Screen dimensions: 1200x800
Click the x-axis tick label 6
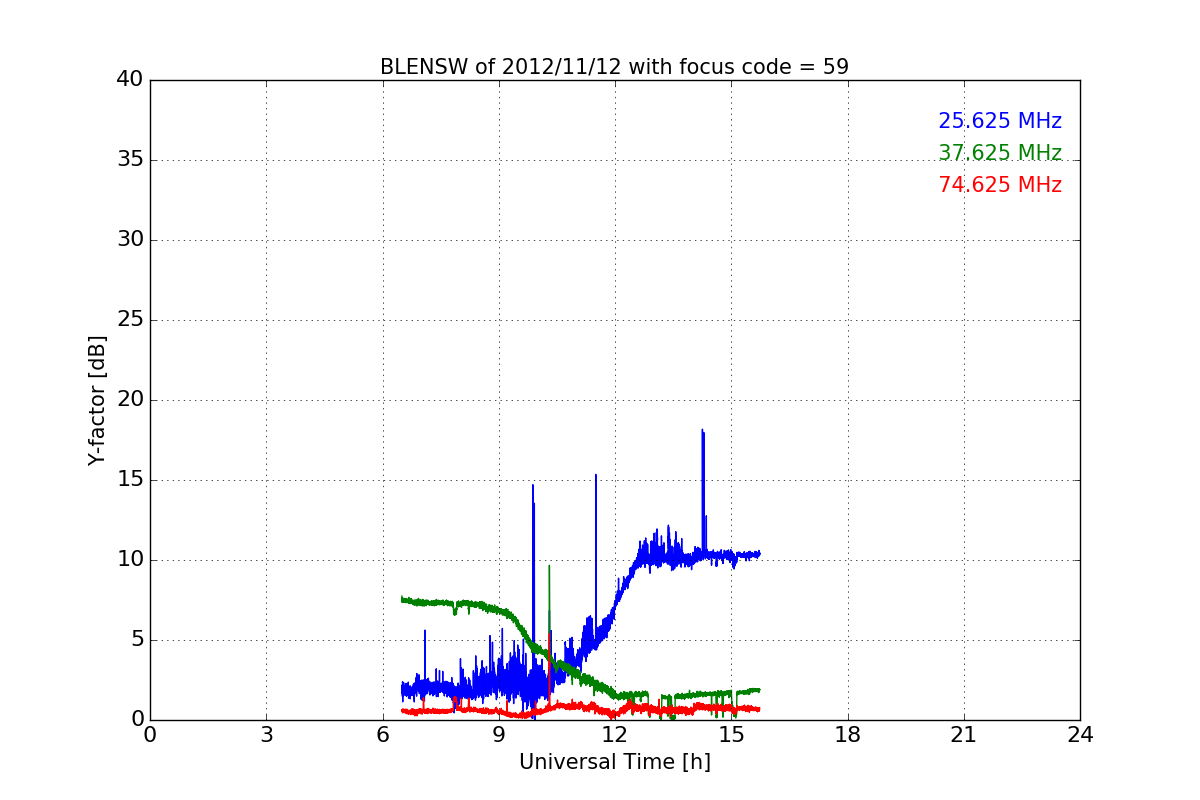pos(382,735)
